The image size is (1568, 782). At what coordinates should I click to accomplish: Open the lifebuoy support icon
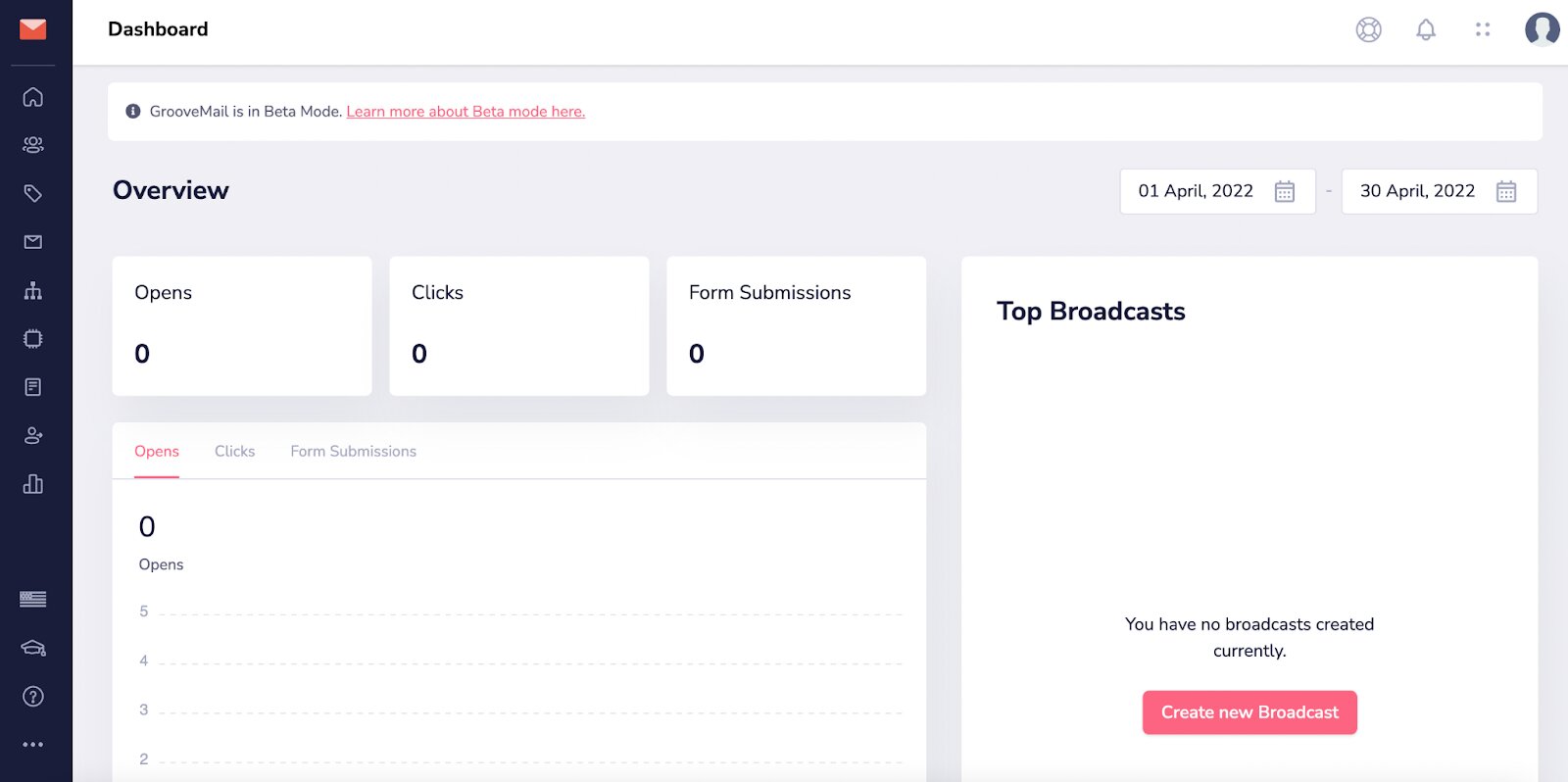[x=1369, y=30]
